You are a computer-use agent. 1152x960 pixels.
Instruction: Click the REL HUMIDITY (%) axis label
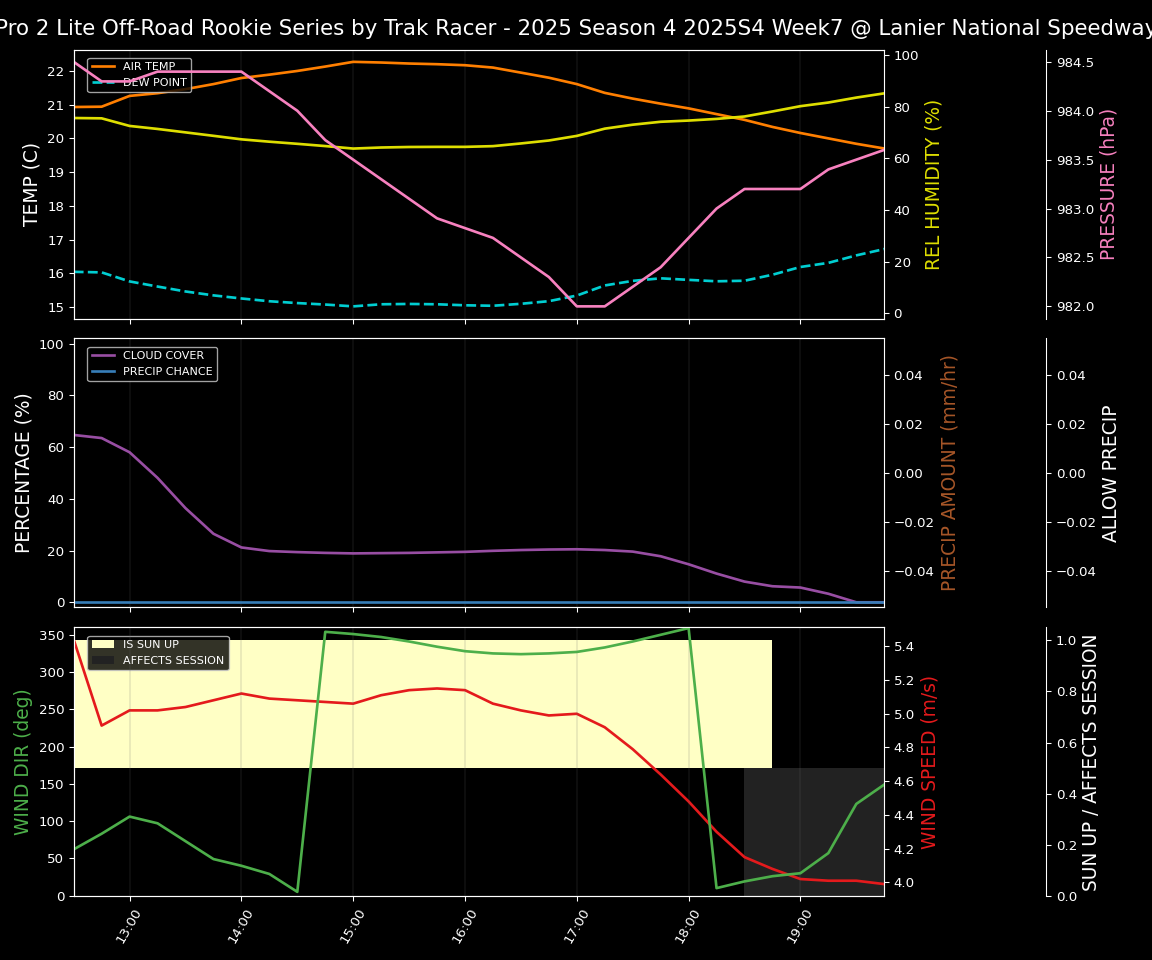(933, 184)
